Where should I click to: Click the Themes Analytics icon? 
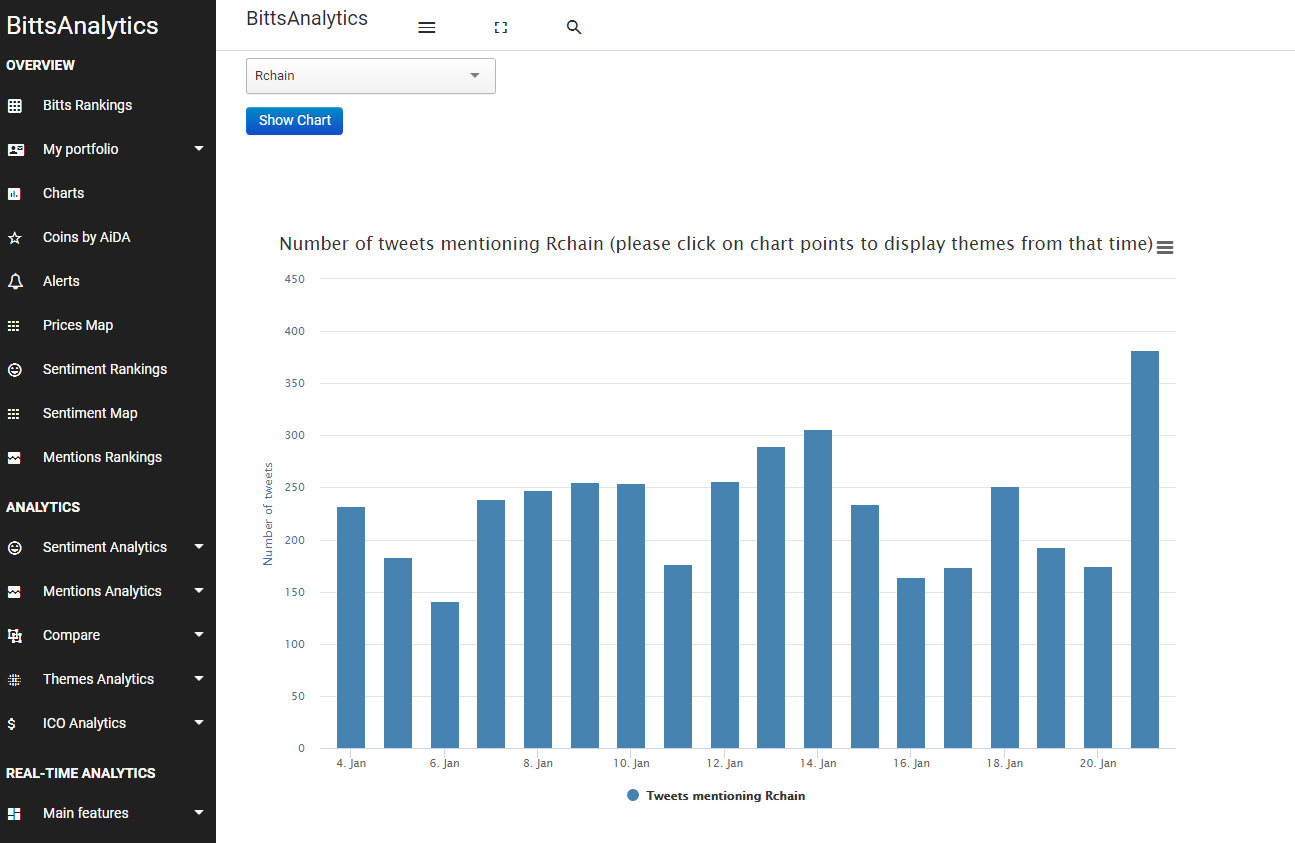[14, 679]
